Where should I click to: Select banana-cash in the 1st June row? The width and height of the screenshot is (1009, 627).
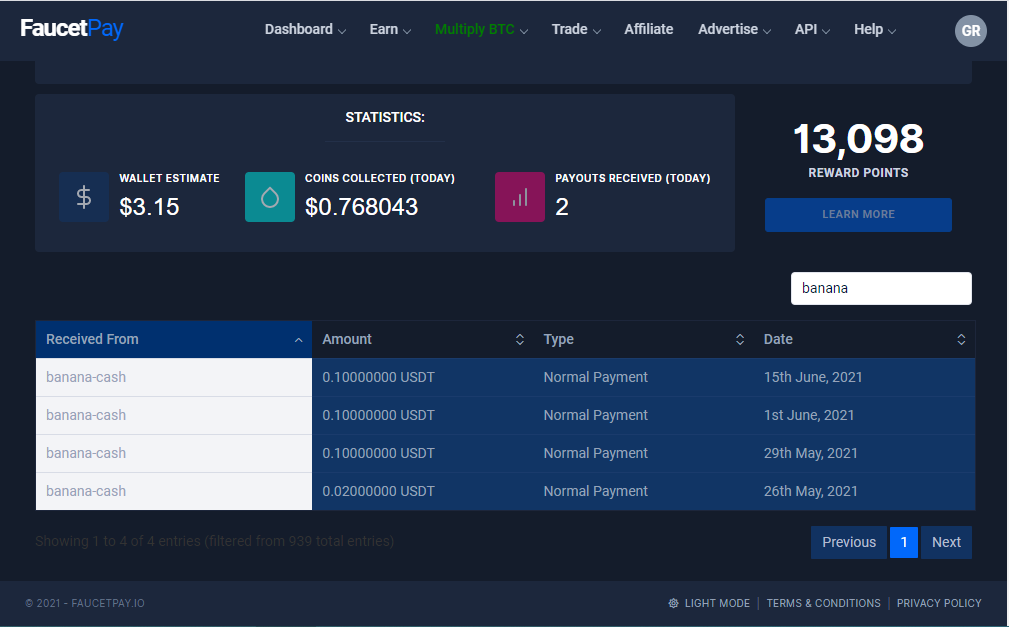click(86, 415)
